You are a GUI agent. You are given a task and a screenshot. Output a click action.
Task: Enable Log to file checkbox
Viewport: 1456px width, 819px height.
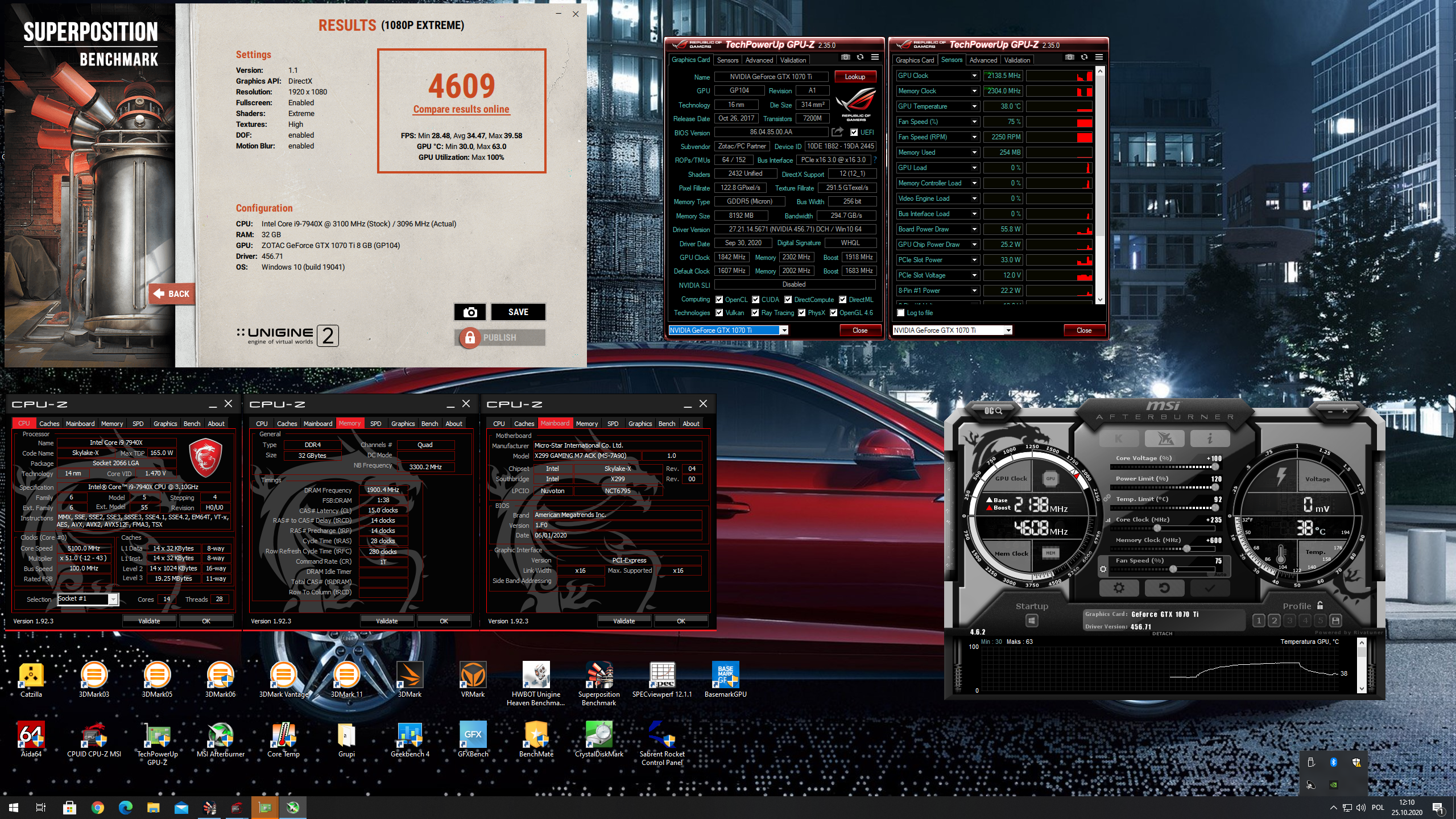900,313
